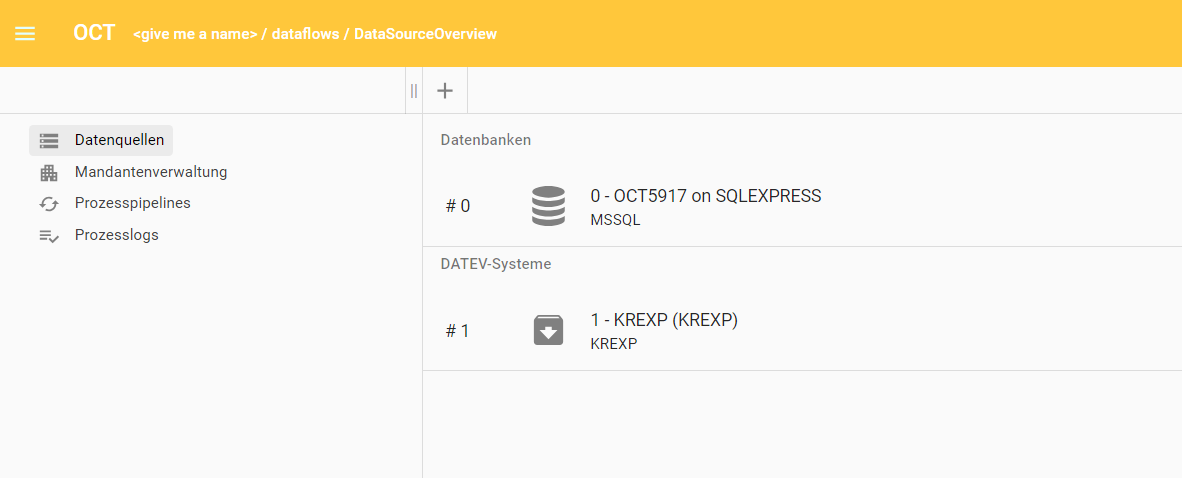Open the hamburger navigation menu
Viewport: 1182px width, 478px height.
point(25,33)
